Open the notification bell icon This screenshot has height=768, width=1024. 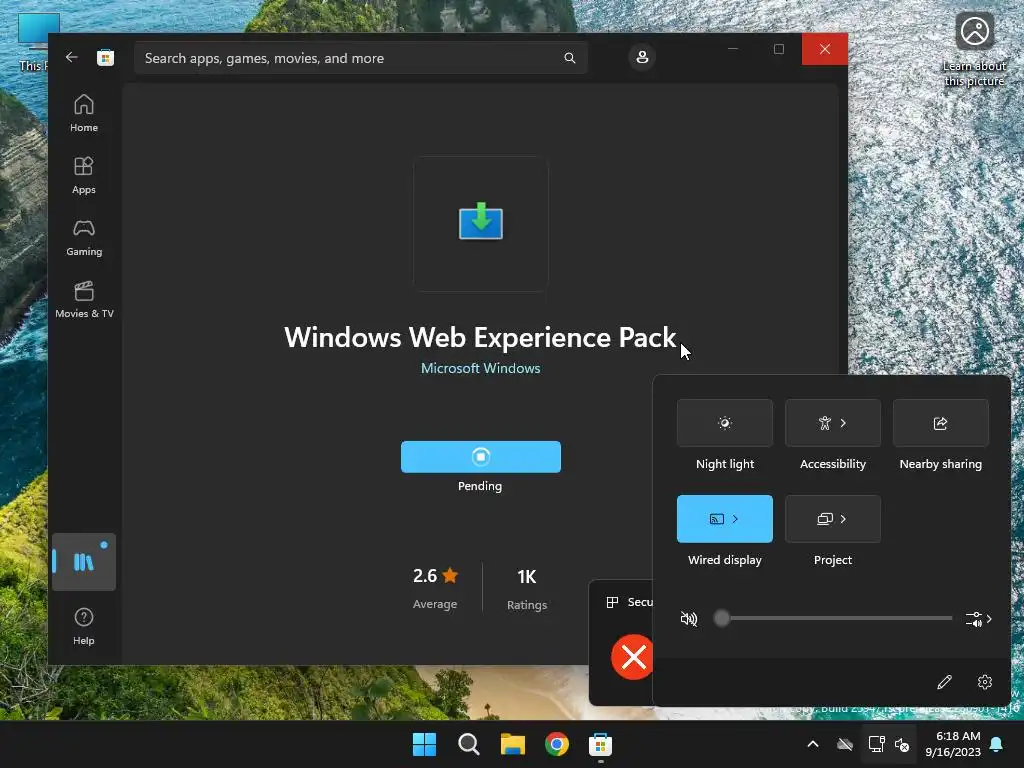997,744
